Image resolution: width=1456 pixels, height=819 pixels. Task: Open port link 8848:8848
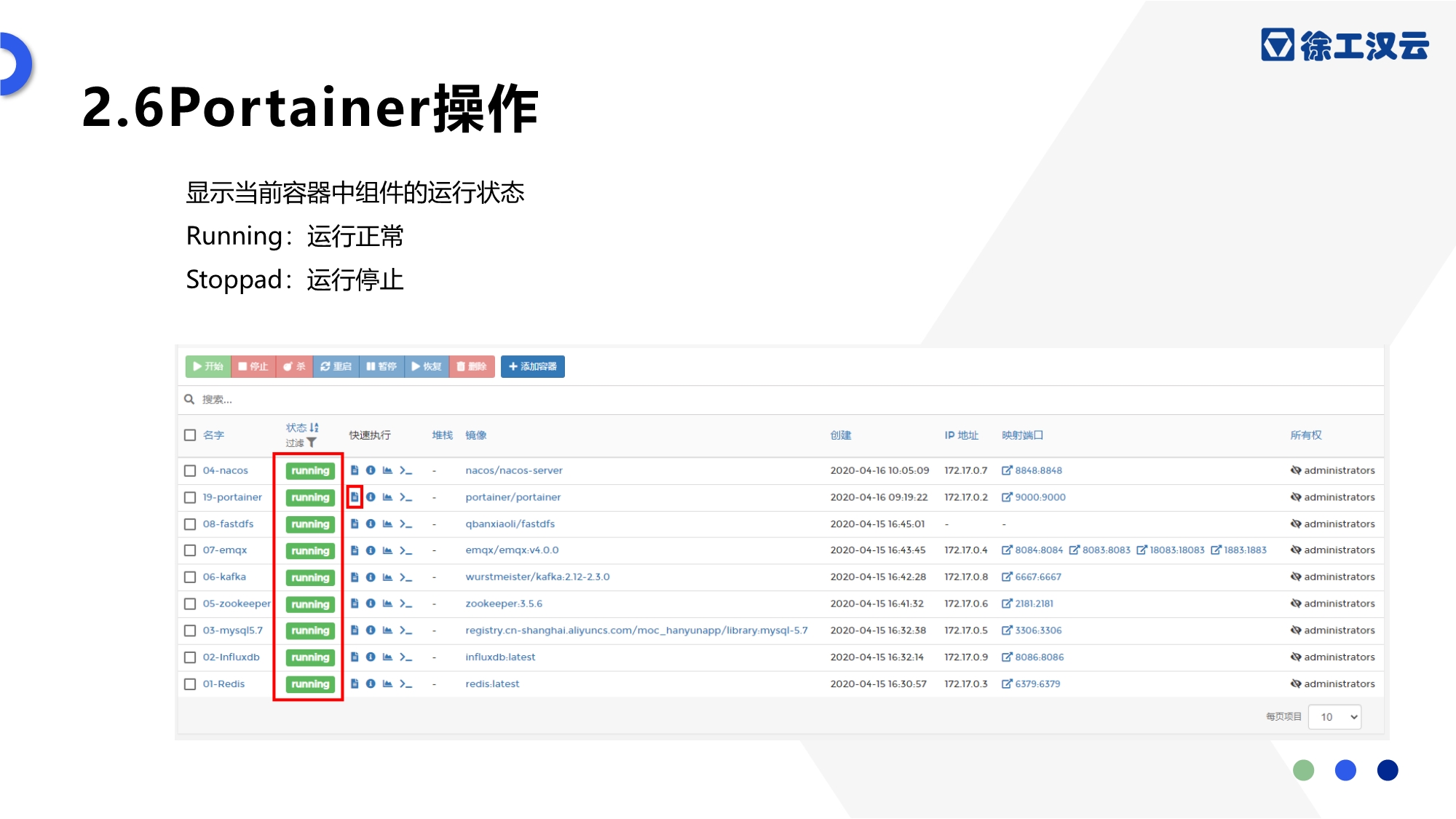pos(1032,470)
